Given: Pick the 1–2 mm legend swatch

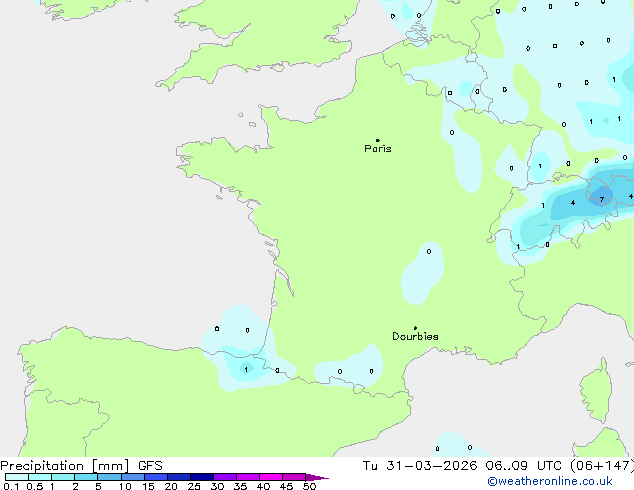Looking at the screenshot, I should pos(63,477).
